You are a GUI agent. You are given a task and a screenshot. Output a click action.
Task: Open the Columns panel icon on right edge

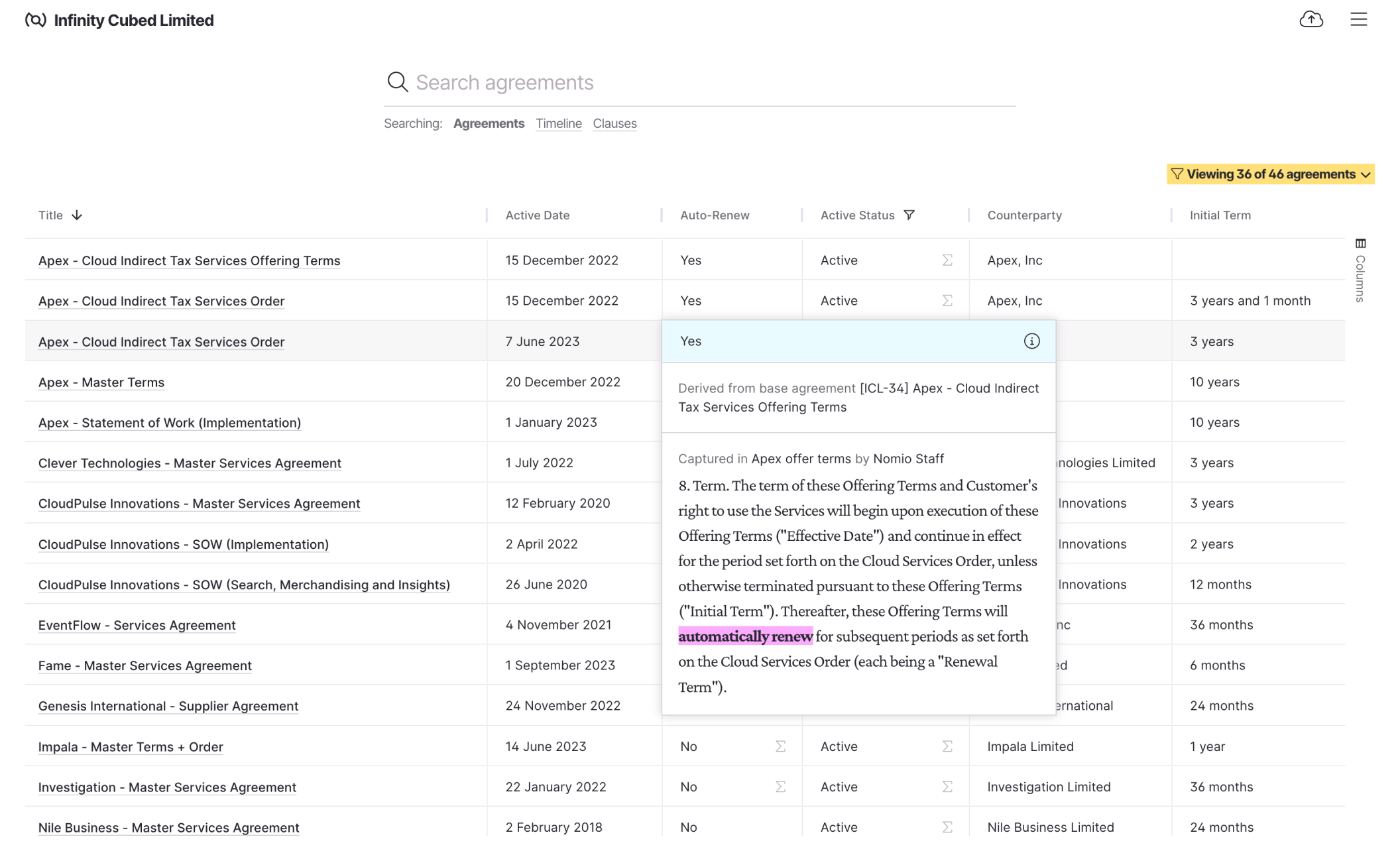pos(1360,244)
